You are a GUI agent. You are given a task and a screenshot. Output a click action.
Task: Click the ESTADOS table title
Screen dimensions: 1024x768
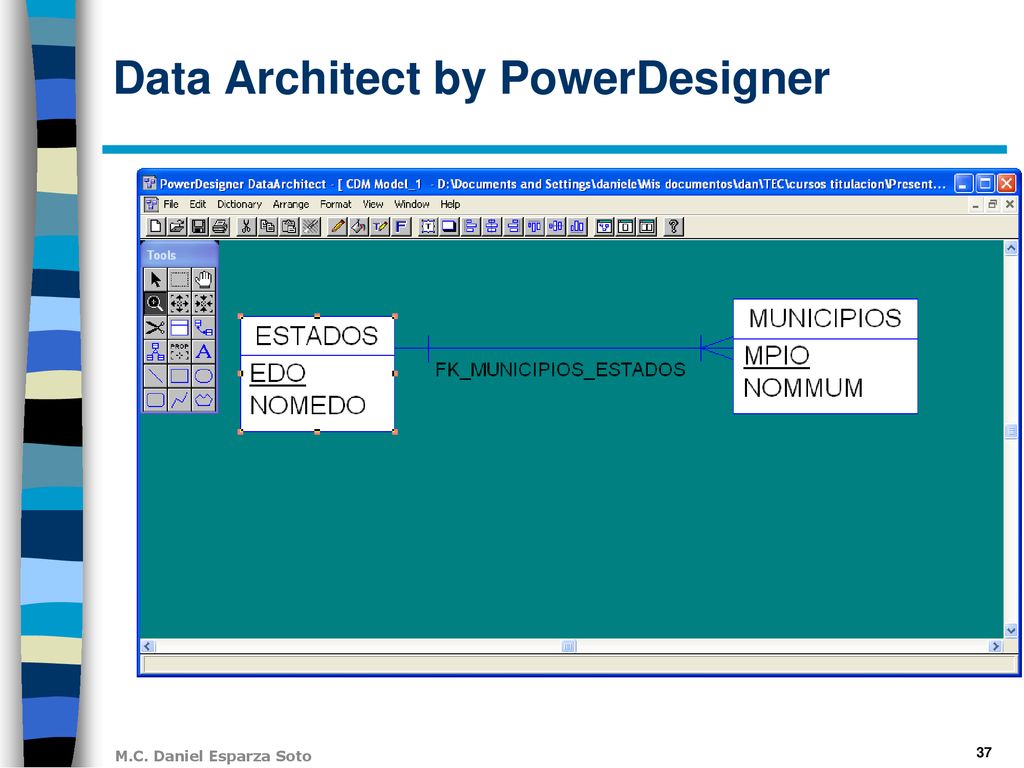click(317, 336)
